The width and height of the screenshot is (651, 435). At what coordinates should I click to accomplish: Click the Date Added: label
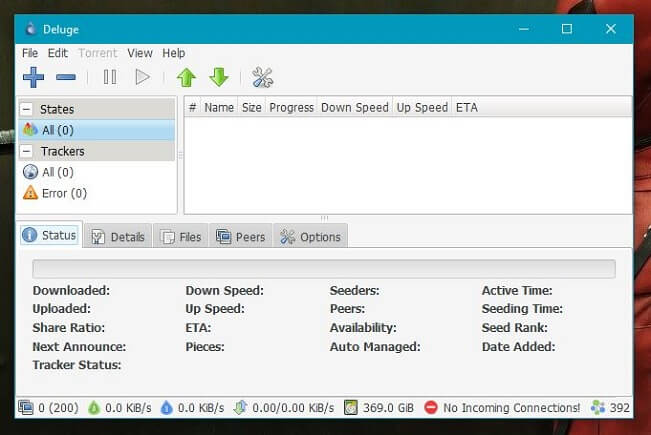(x=518, y=347)
